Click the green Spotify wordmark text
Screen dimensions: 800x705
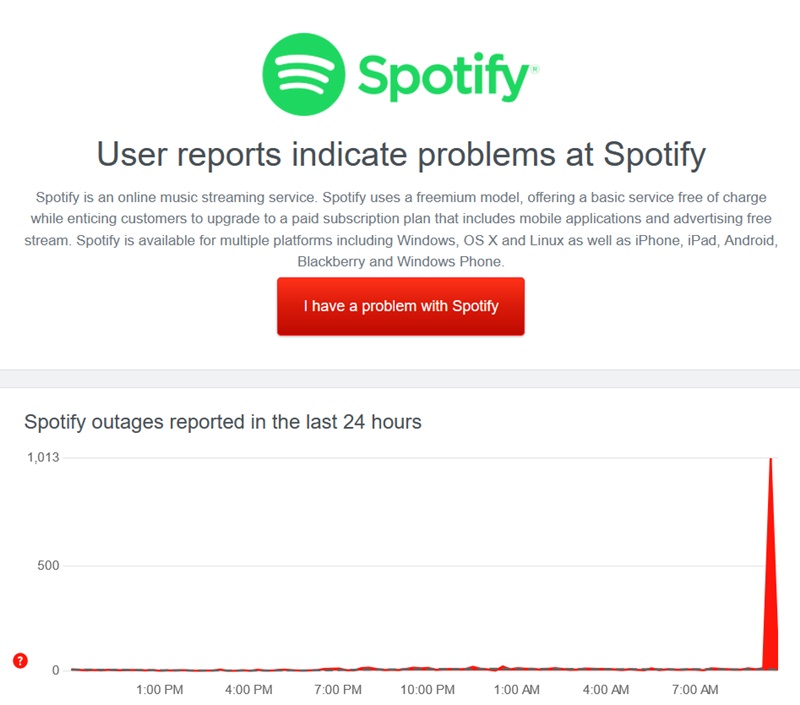[443, 77]
